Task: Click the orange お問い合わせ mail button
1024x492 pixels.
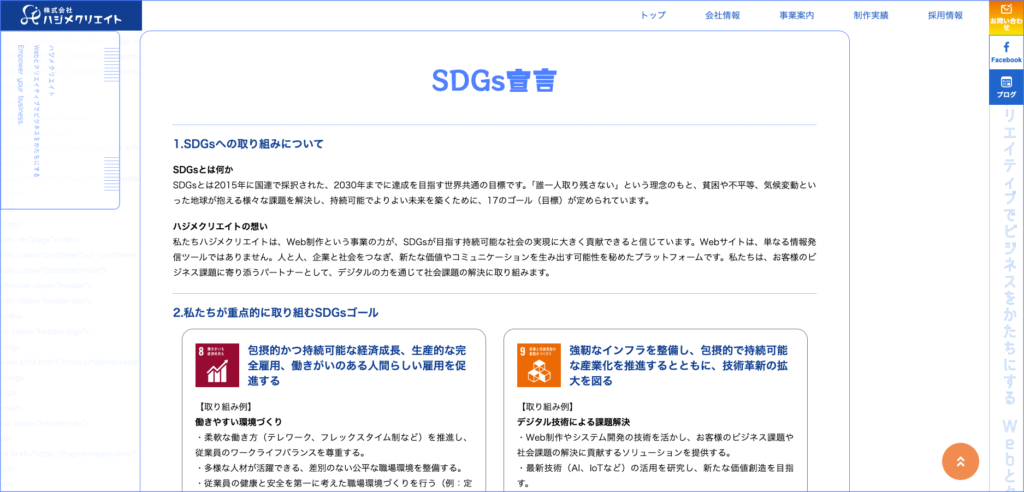Action: pyautogui.click(x=1006, y=16)
